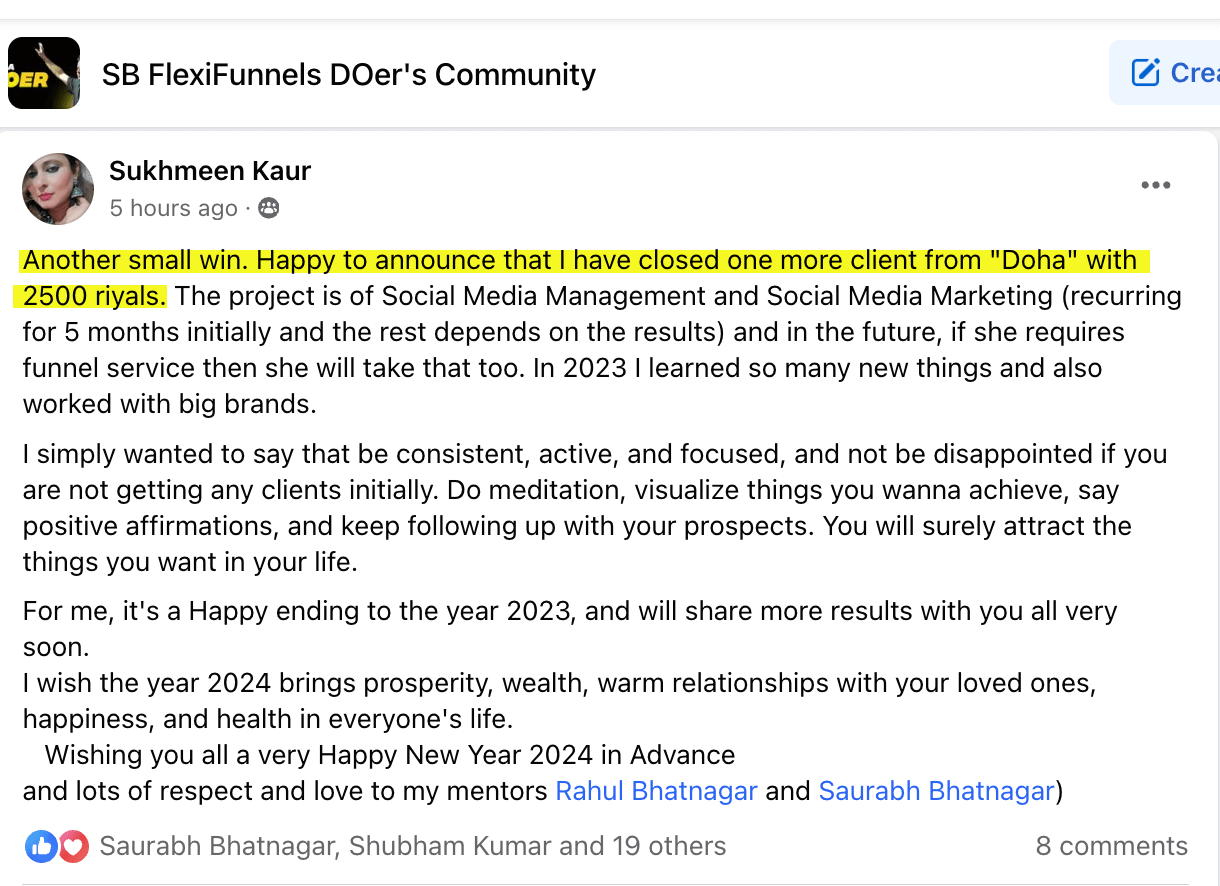1220x886 pixels.
Task: Open the '5 hours ago' post timestamp
Action: pos(173,208)
